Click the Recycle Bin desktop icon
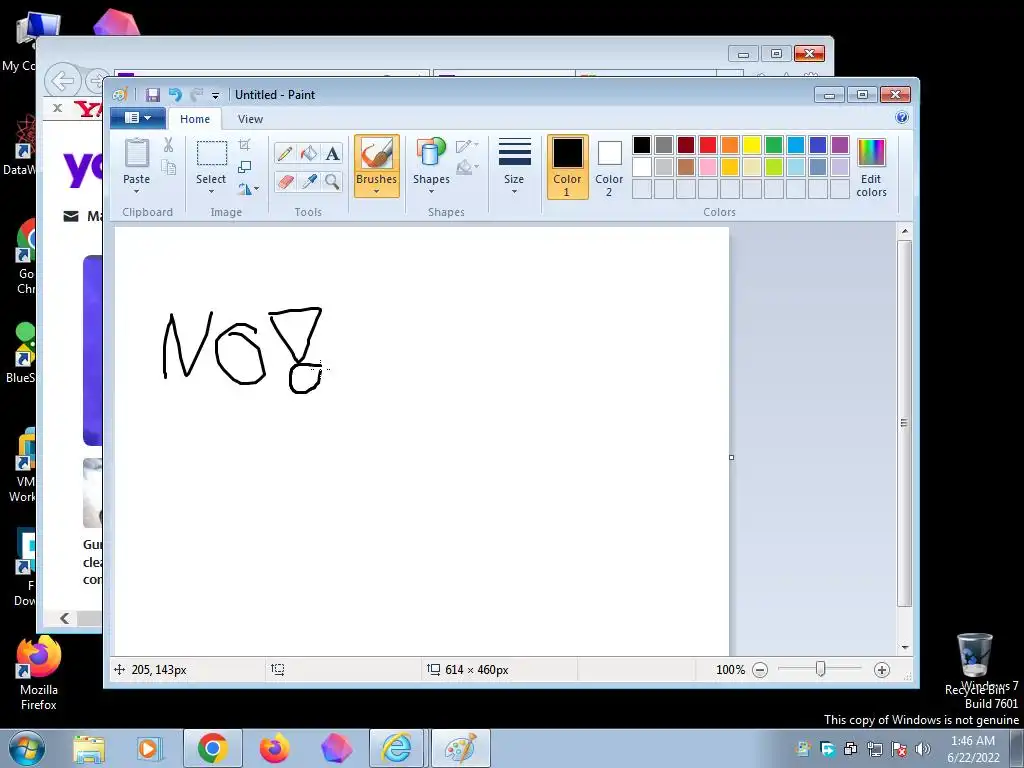 pyautogui.click(x=976, y=664)
